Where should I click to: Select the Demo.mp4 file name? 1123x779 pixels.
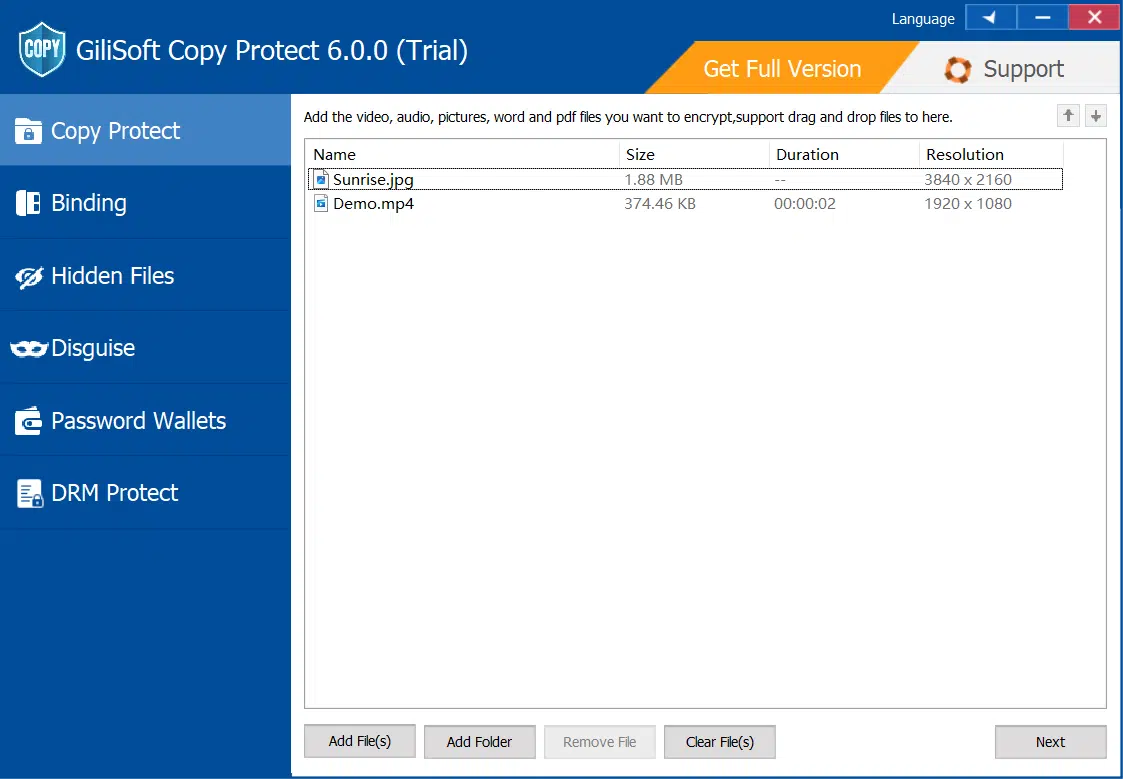(373, 203)
